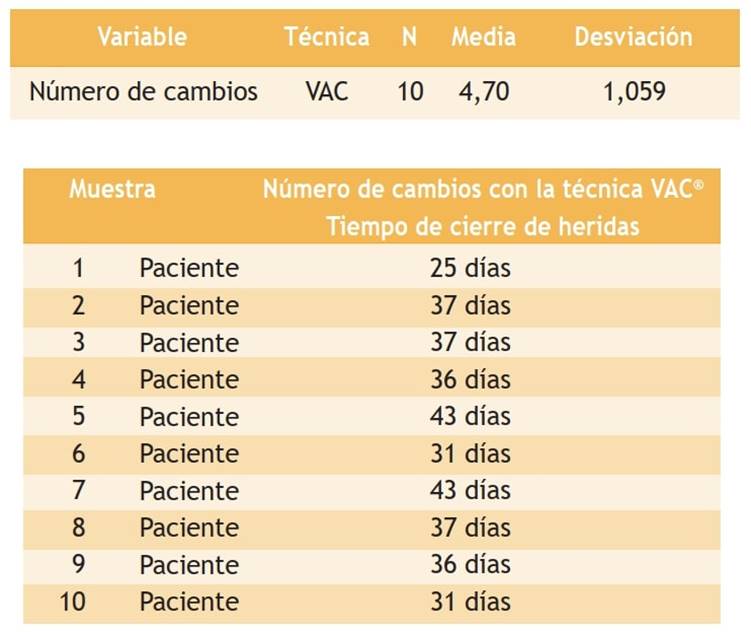
Task: Select "36 días" in sample row 9
Action: click(x=470, y=565)
